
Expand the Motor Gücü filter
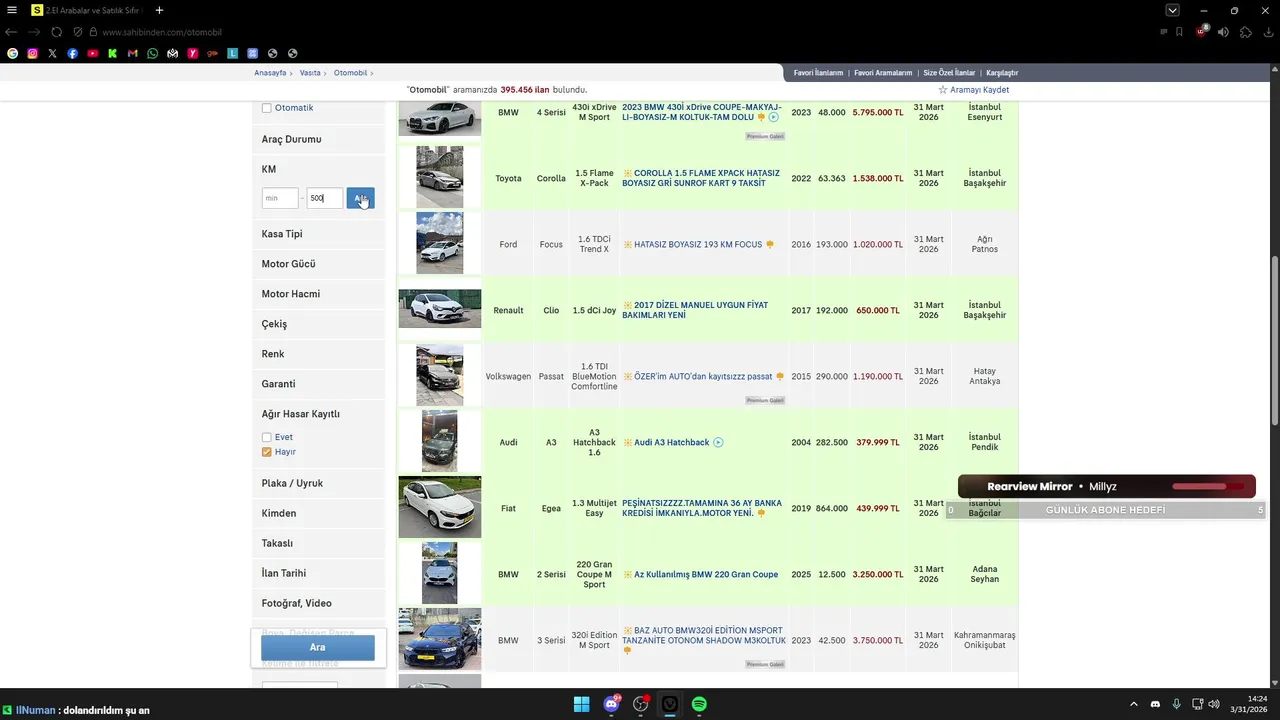click(318, 264)
